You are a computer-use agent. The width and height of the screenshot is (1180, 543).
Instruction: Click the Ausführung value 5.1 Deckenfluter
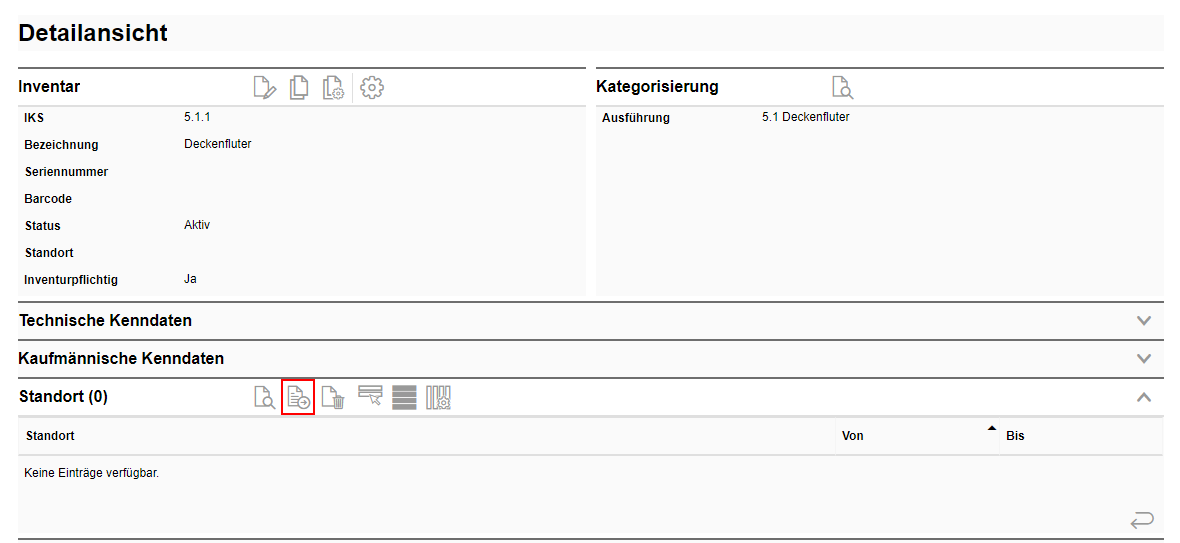805,117
